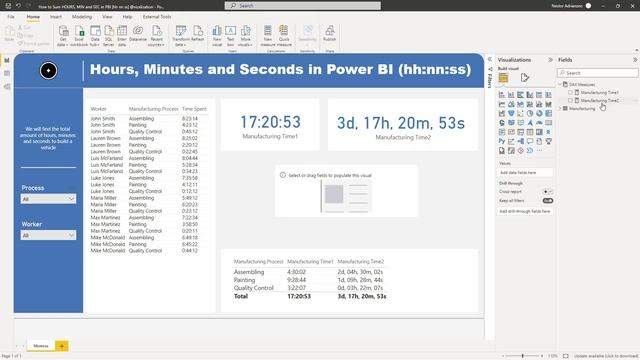
Task: Click the Fields pane search box
Action: [598, 73]
